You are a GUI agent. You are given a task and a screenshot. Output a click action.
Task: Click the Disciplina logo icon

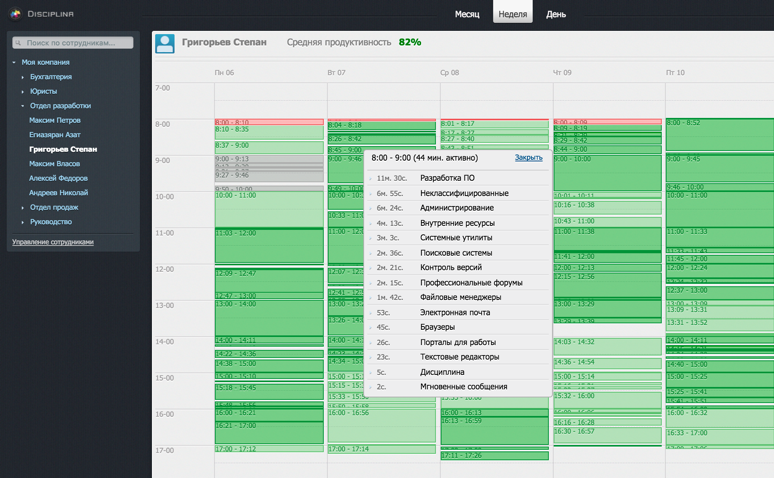[15, 14]
